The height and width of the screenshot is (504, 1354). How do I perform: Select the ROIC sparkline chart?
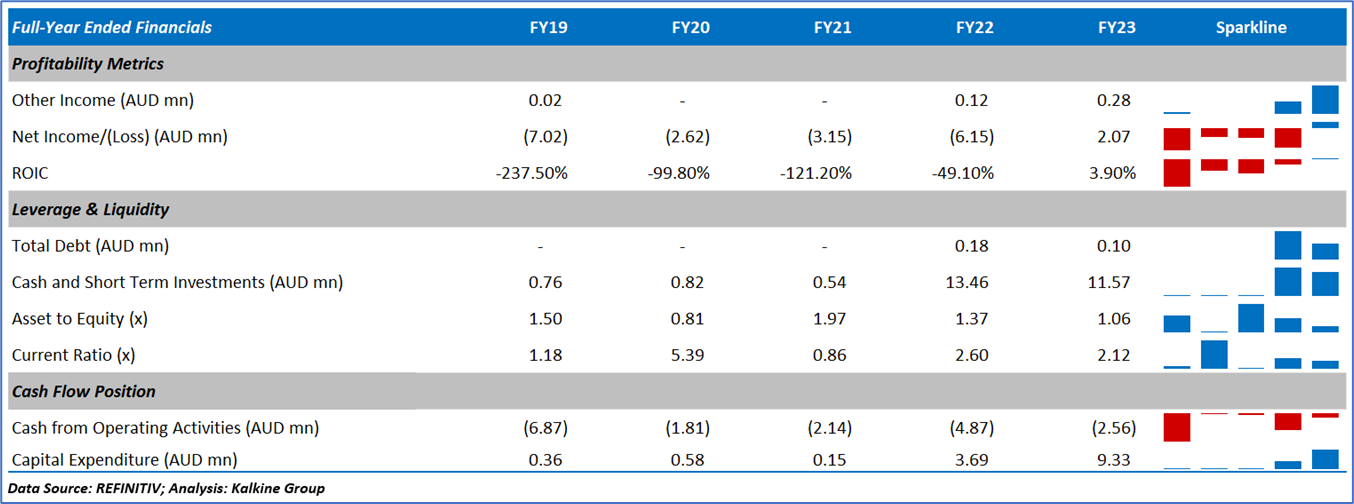(1251, 171)
